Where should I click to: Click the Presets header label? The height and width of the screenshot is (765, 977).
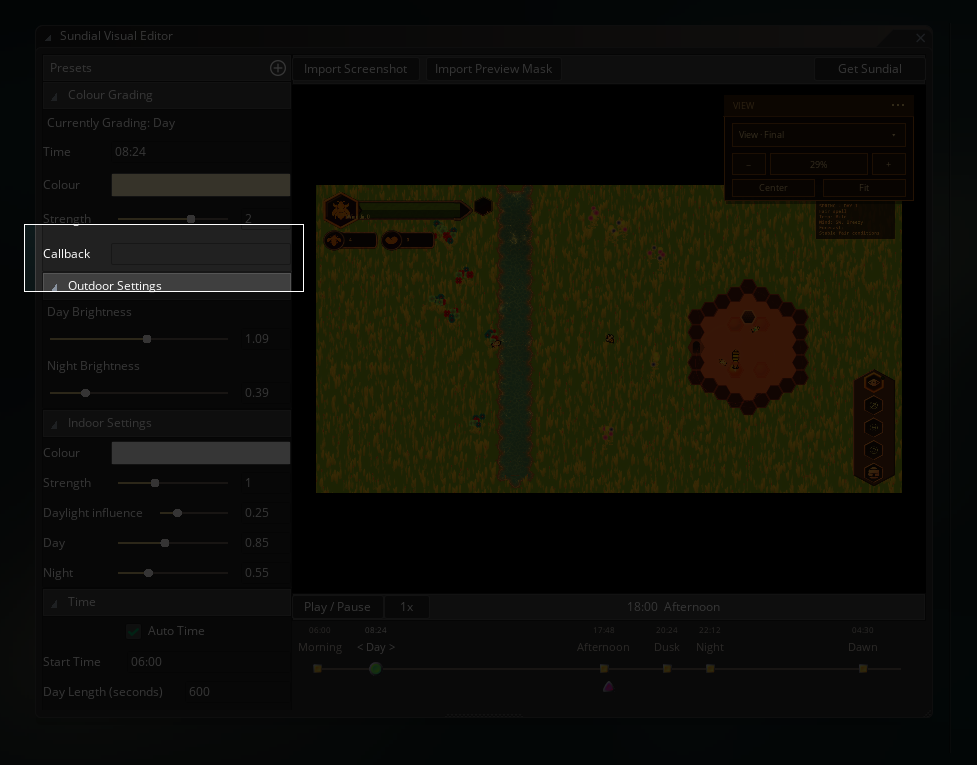pyautogui.click(x=70, y=68)
